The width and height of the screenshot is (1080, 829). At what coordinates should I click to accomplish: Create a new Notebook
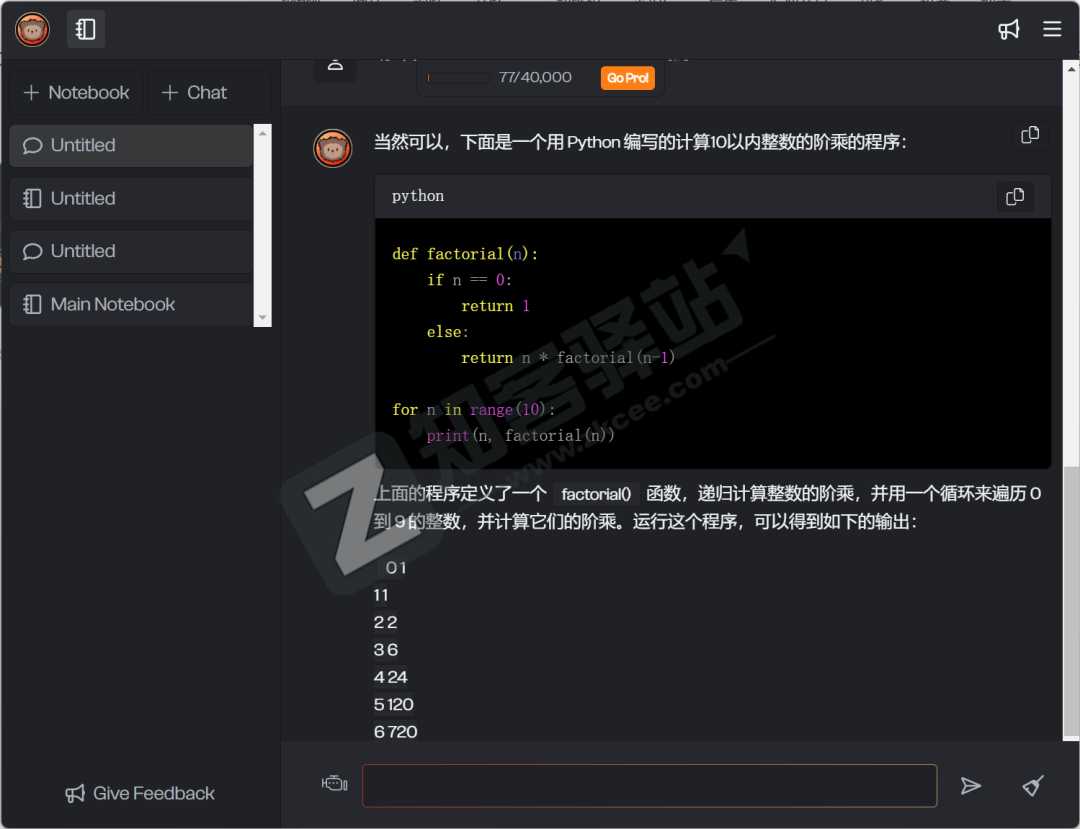(76, 93)
